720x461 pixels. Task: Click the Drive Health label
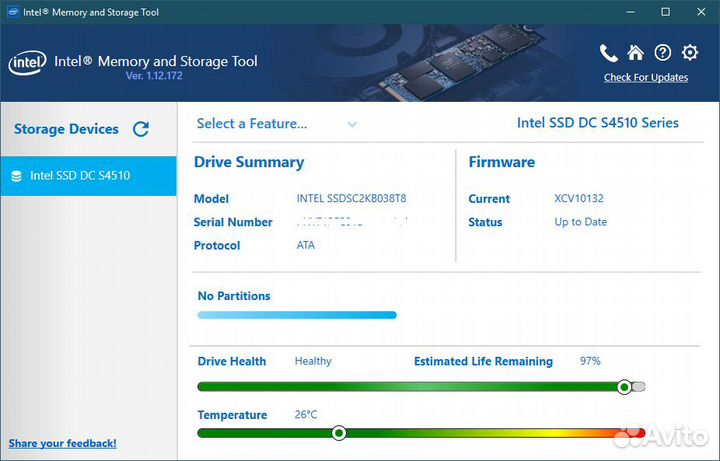coord(232,361)
